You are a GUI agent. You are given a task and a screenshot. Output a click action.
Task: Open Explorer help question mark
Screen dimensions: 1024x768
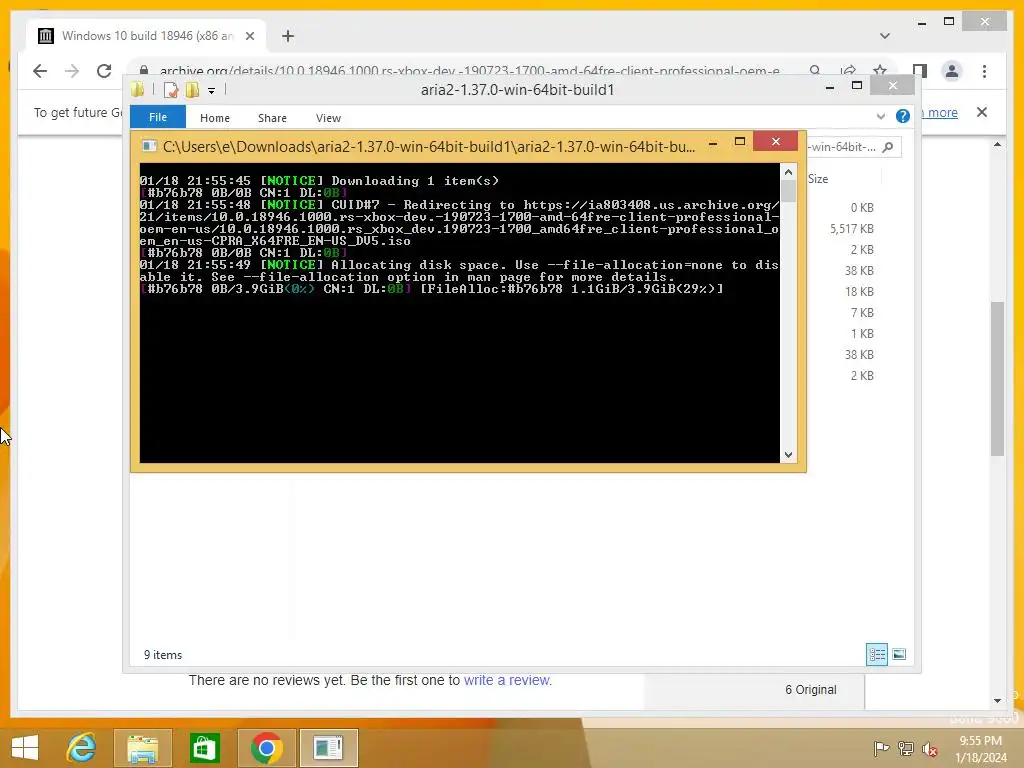[903, 116]
